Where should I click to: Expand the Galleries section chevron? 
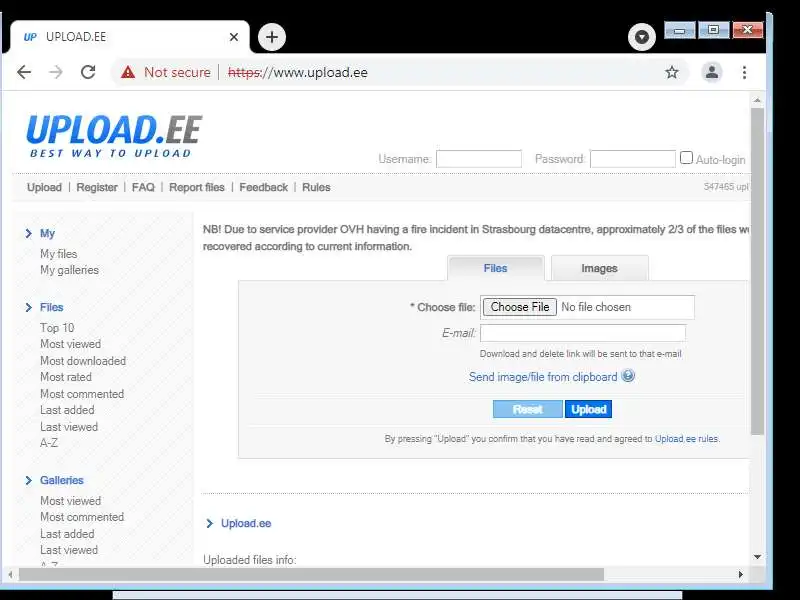click(29, 481)
